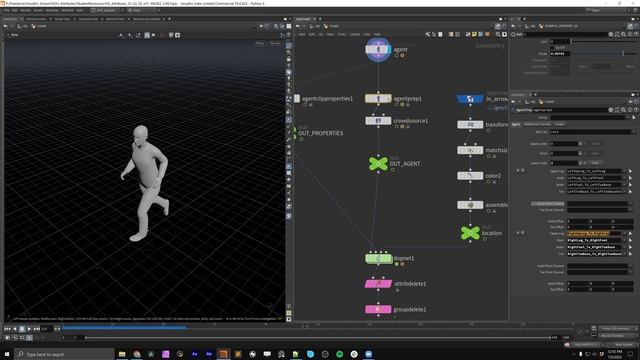Screen dimensions: 640x360
Task: Click the Windows Start button
Action: click(x=7, y=354)
